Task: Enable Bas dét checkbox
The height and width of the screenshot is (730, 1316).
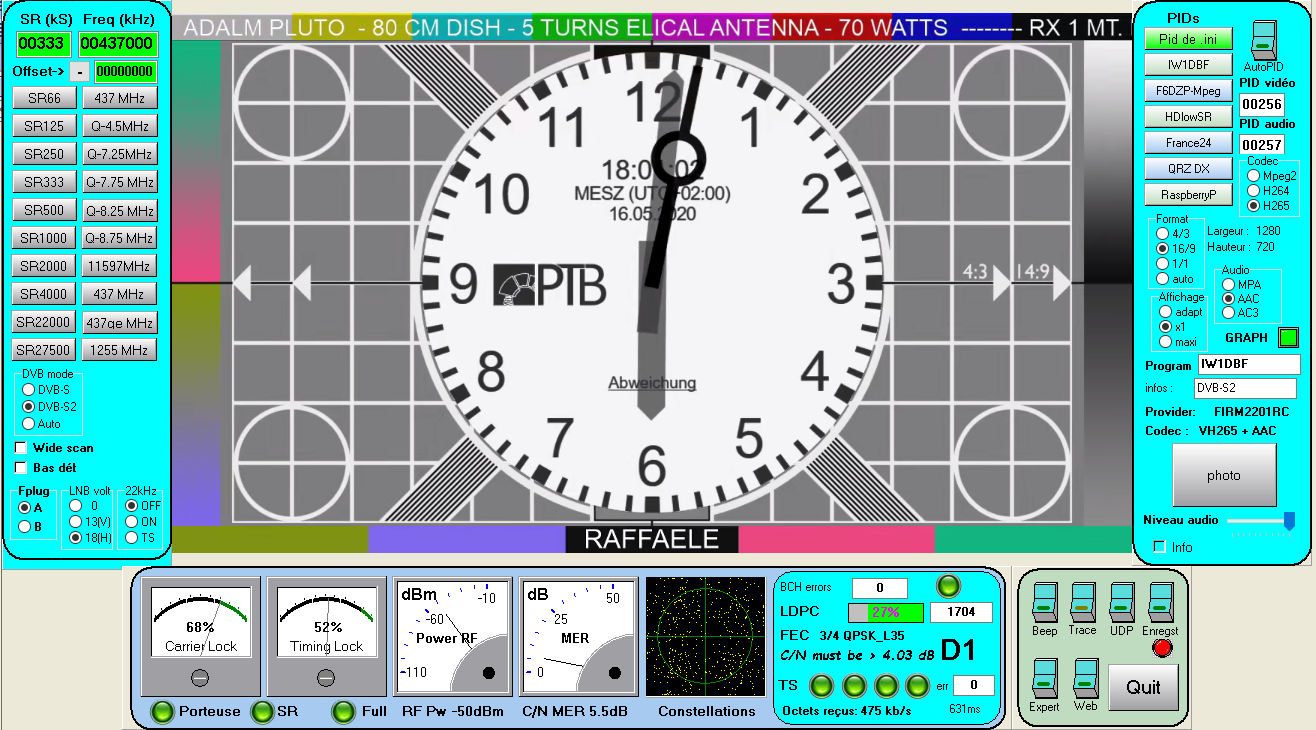Action: click(x=21, y=467)
